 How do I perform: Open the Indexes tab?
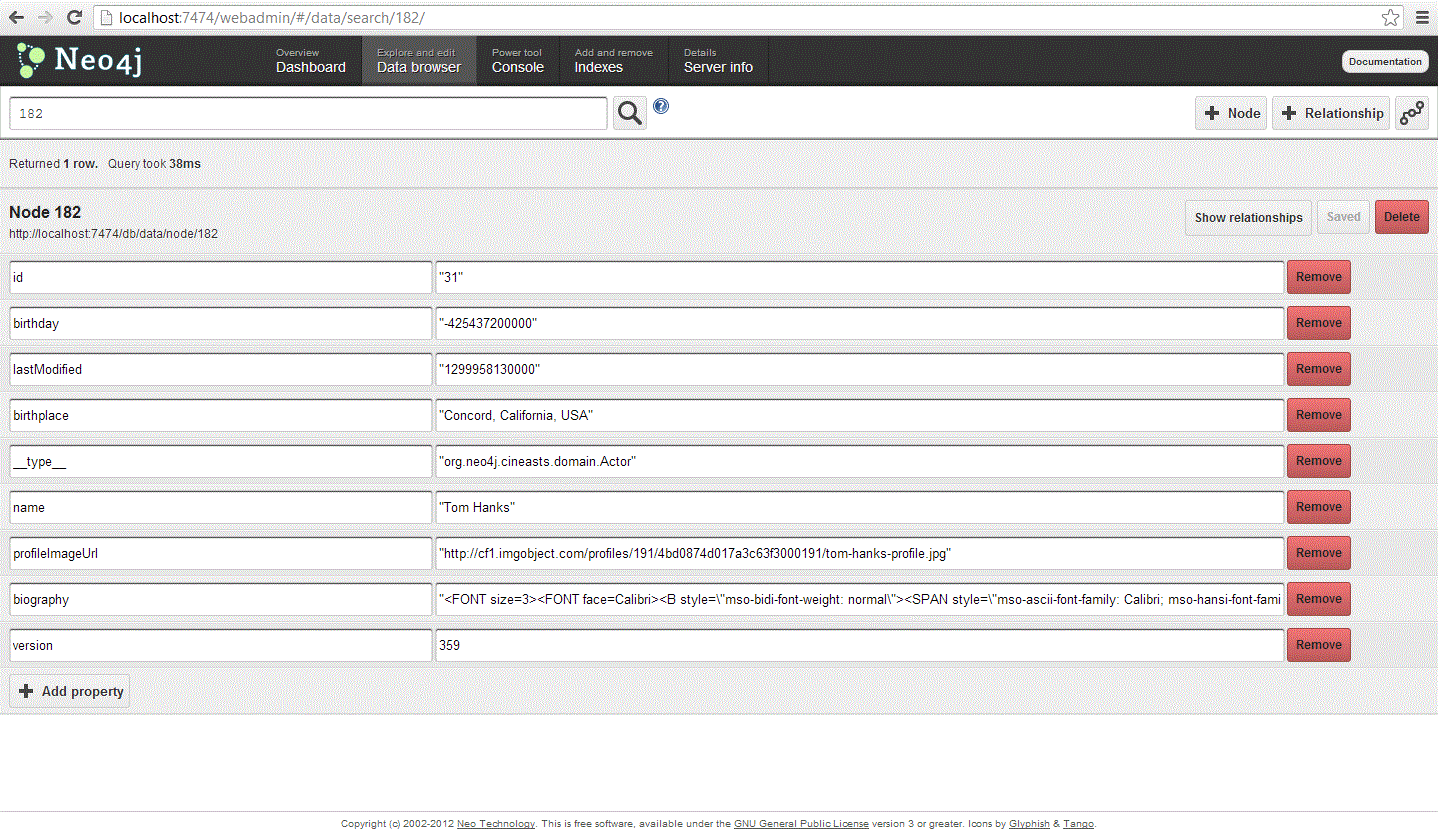point(614,61)
